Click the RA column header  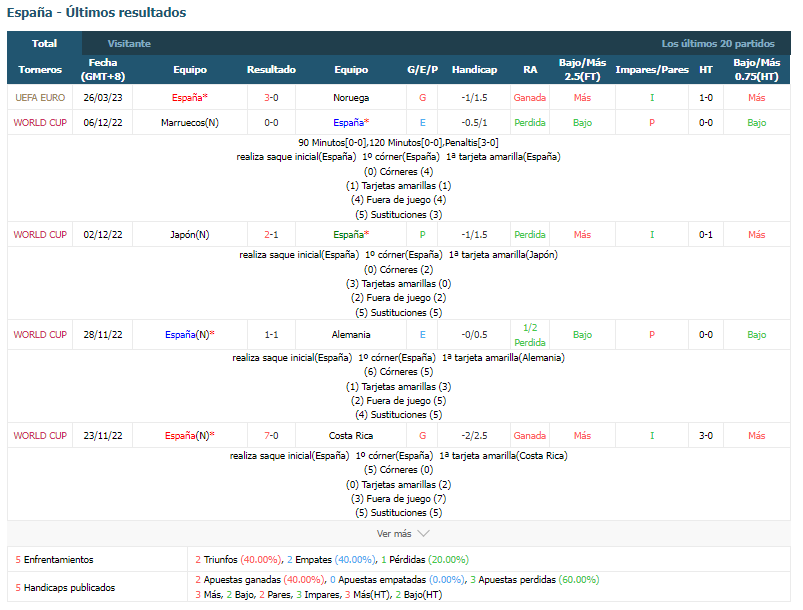530,70
